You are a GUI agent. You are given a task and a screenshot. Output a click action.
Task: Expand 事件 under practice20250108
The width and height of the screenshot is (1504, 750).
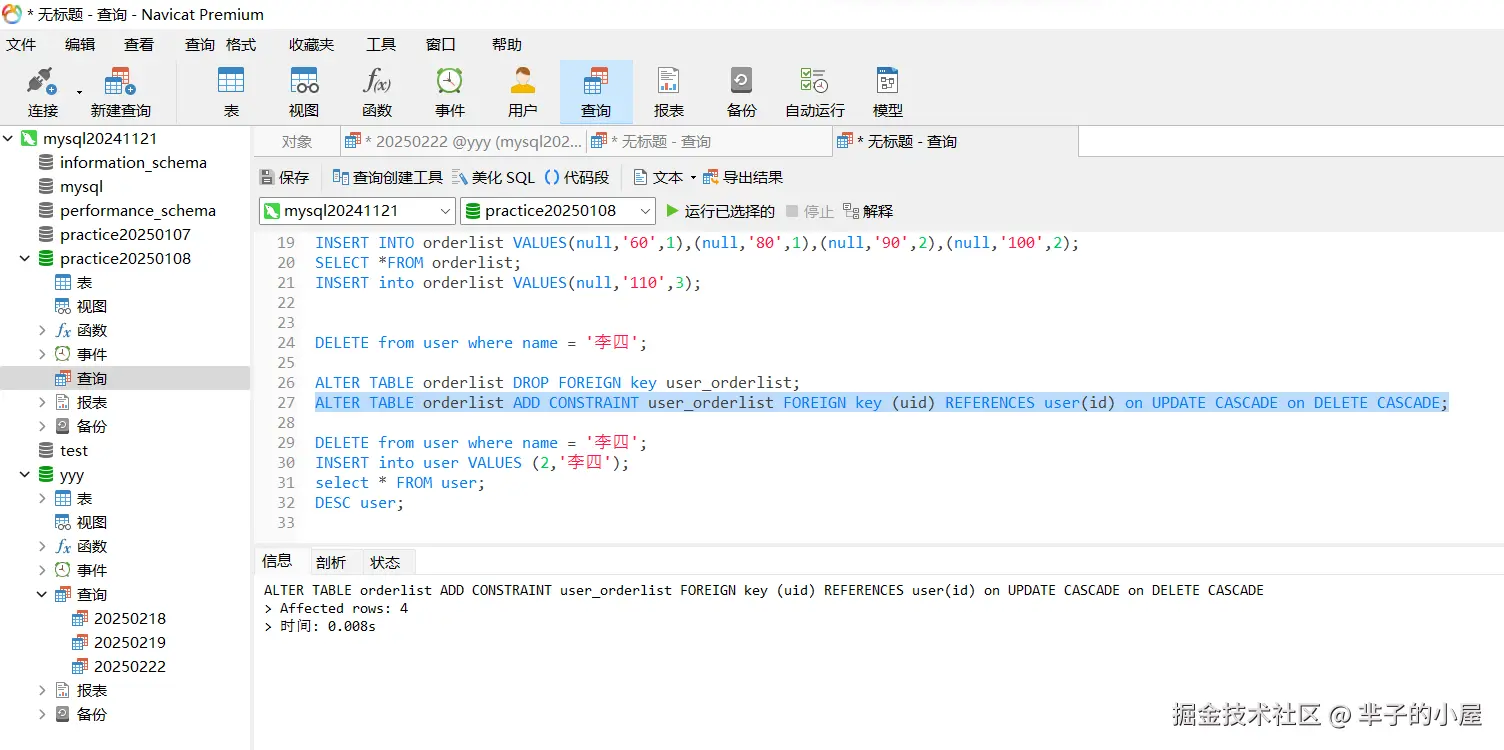tap(42, 355)
